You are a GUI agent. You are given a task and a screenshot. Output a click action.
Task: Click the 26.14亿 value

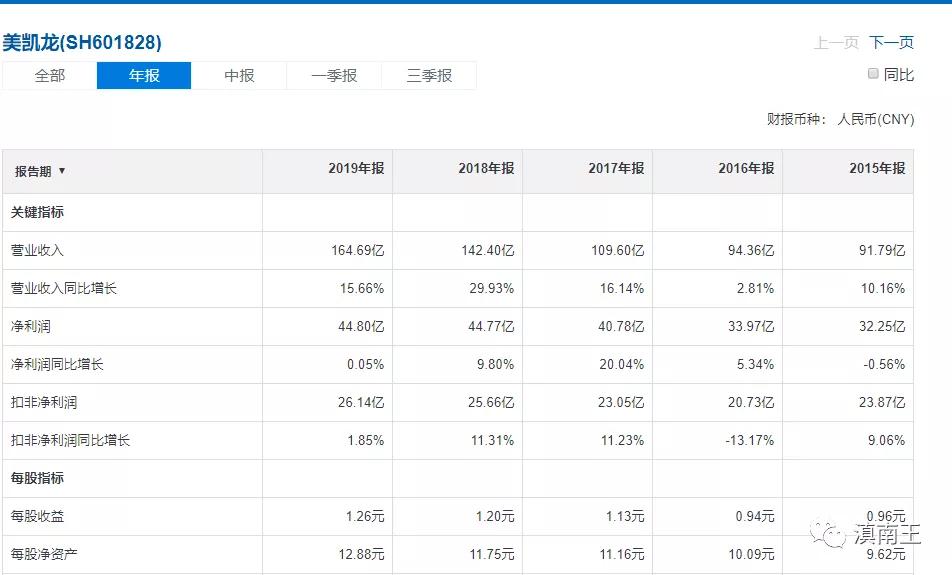(361, 402)
